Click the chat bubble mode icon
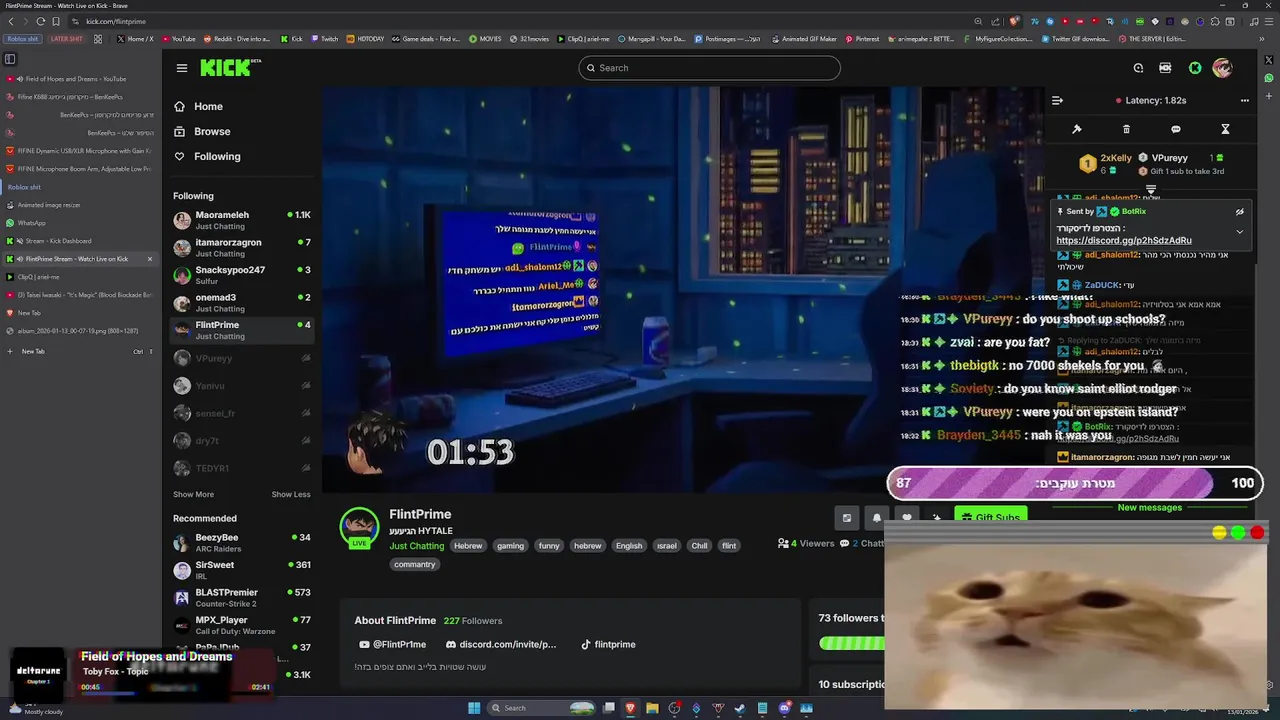Image resolution: width=1280 pixels, height=720 pixels. click(1176, 129)
